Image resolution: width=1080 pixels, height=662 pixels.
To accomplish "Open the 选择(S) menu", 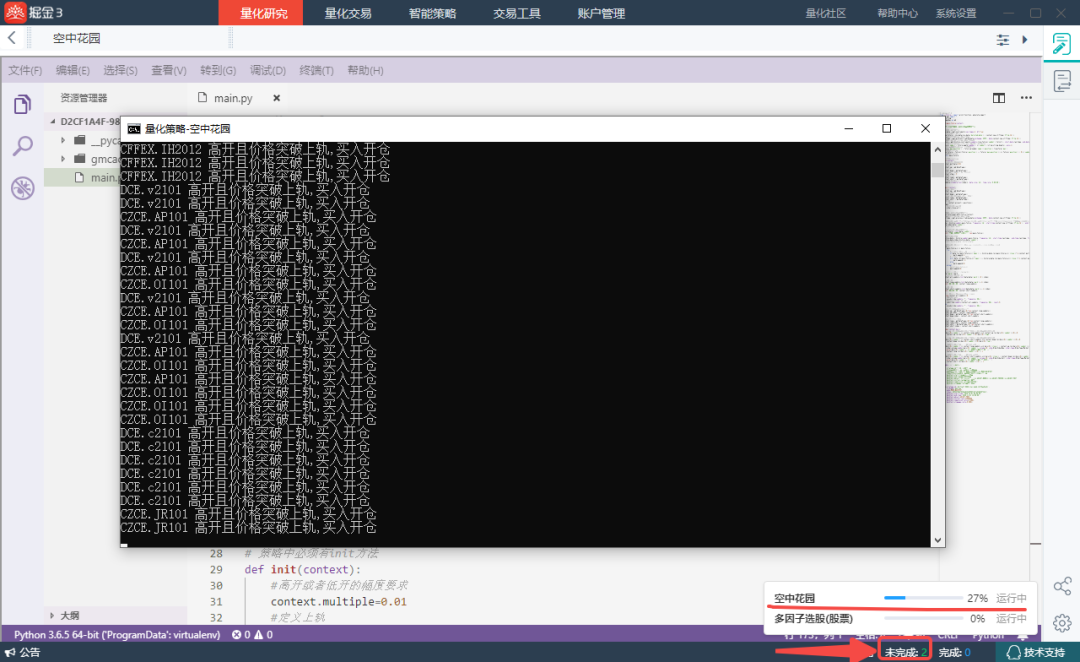I will coord(120,70).
